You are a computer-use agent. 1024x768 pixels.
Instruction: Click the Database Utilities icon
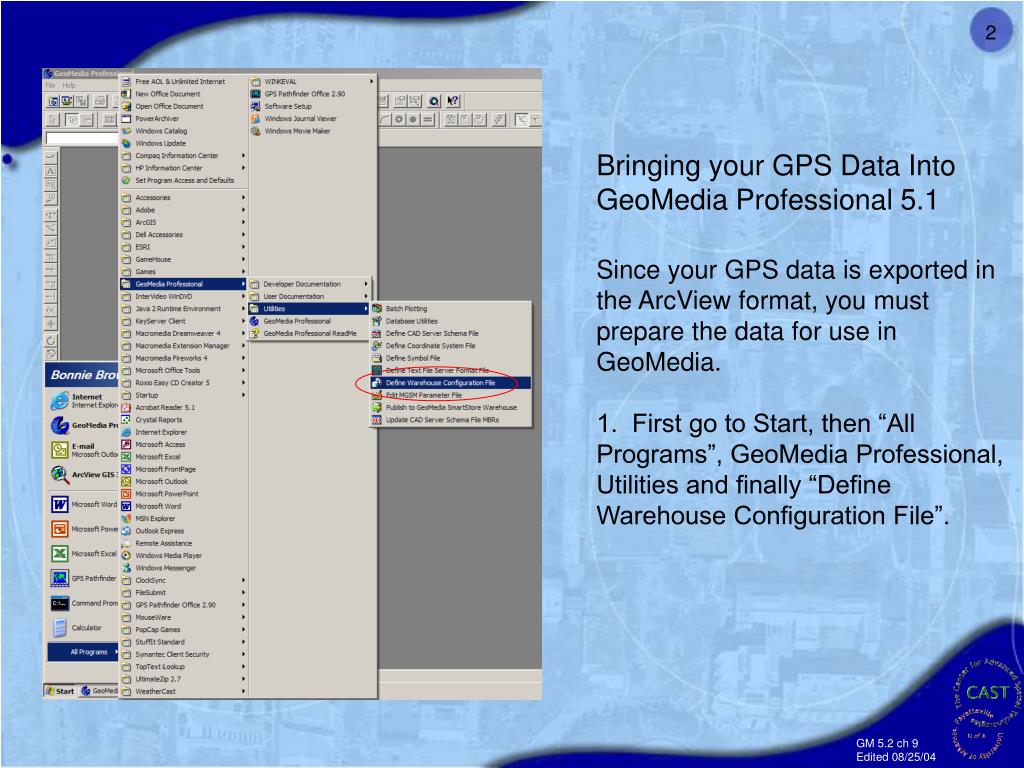(x=377, y=321)
